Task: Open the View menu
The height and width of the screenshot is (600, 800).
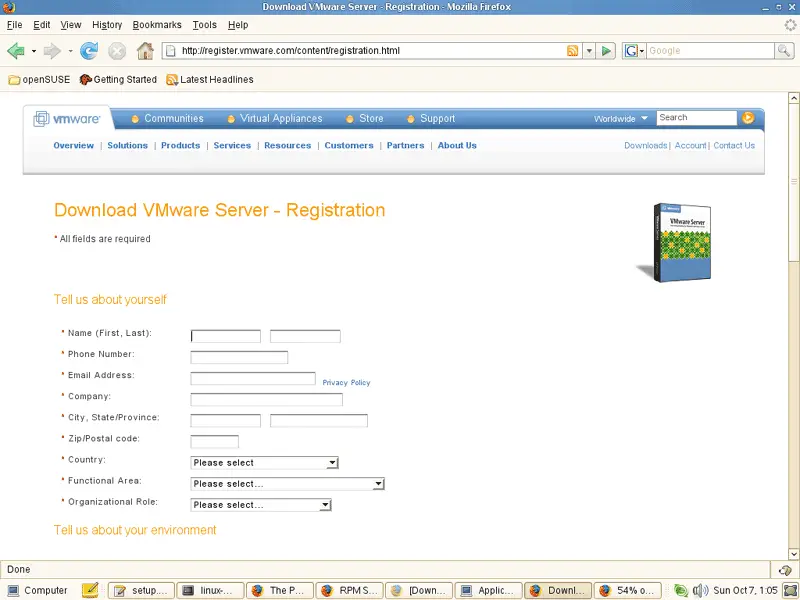Action: coord(70,25)
